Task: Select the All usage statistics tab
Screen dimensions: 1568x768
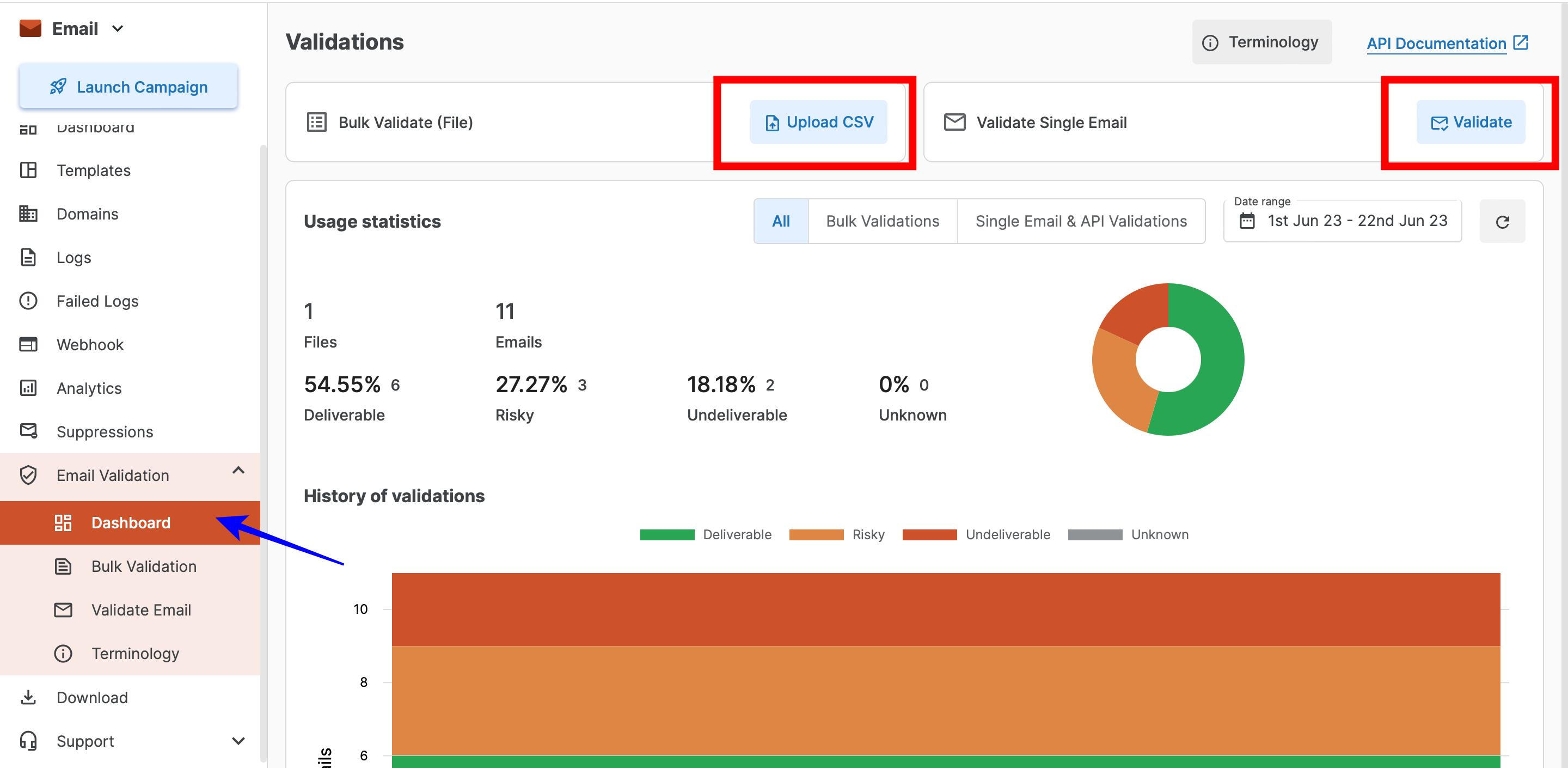Action: coord(781,221)
